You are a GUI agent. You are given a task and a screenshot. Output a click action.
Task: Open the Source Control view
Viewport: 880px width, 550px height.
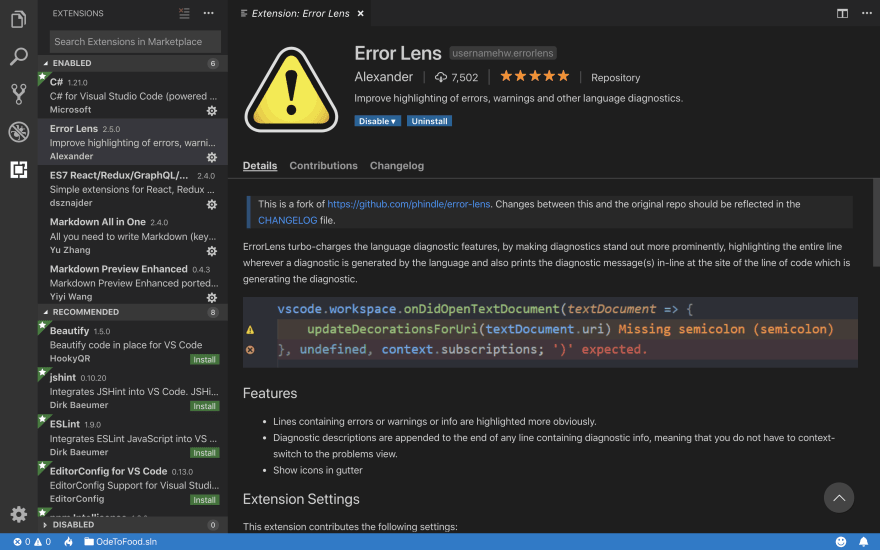click(x=19, y=94)
